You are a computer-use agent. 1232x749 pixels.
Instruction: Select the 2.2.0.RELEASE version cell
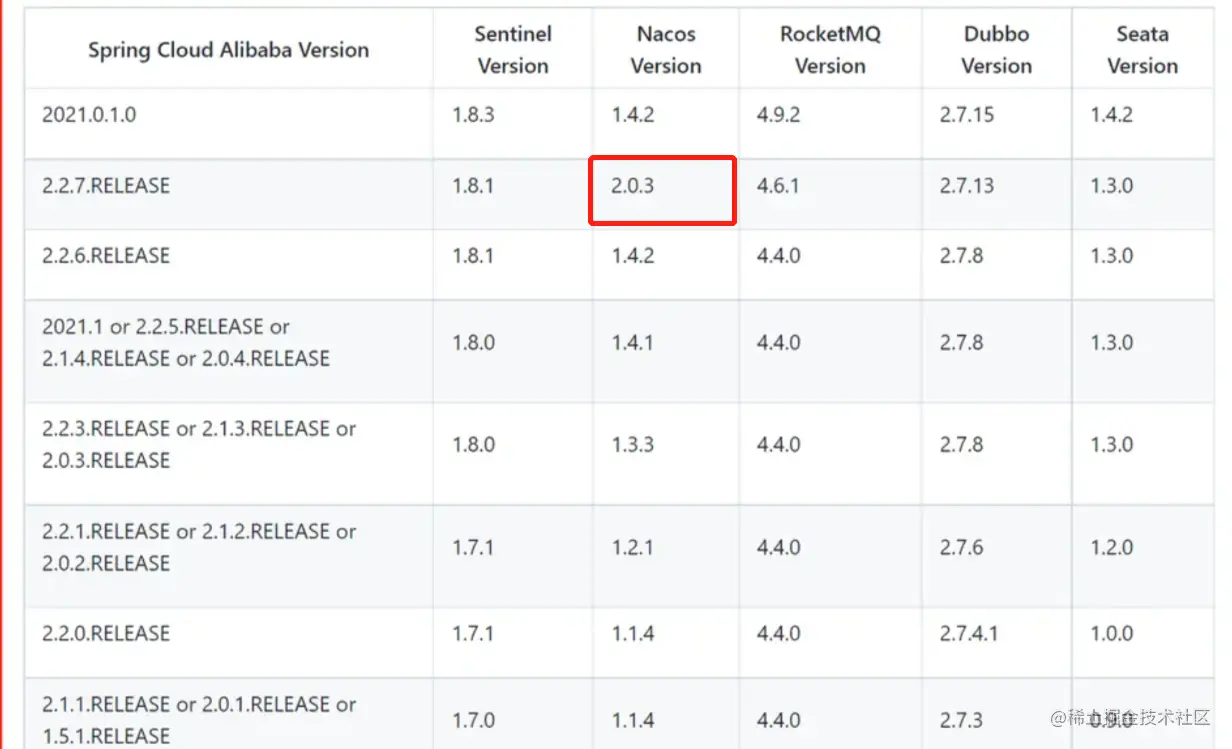(229, 642)
